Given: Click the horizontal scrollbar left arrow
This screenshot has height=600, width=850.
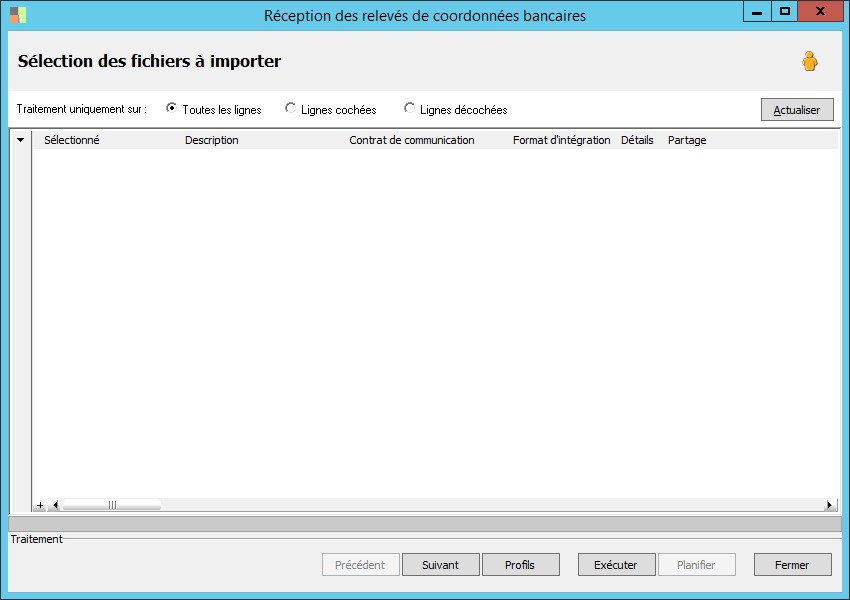Looking at the screenshot, I should [54, 505].
